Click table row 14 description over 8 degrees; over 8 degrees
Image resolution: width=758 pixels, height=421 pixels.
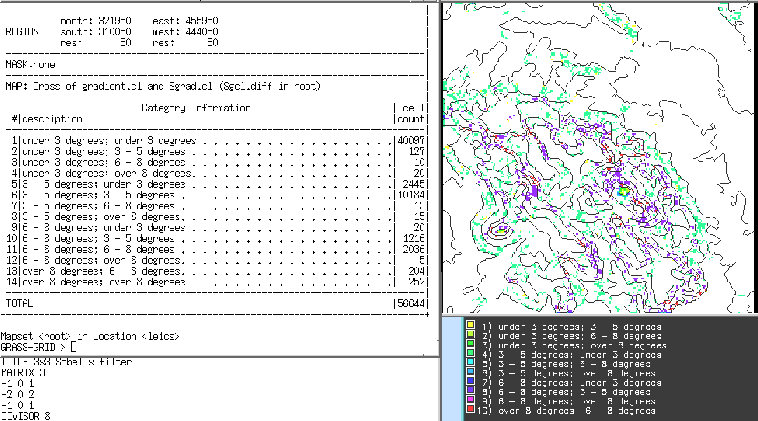pyautogui.click(x=103, y=282)
